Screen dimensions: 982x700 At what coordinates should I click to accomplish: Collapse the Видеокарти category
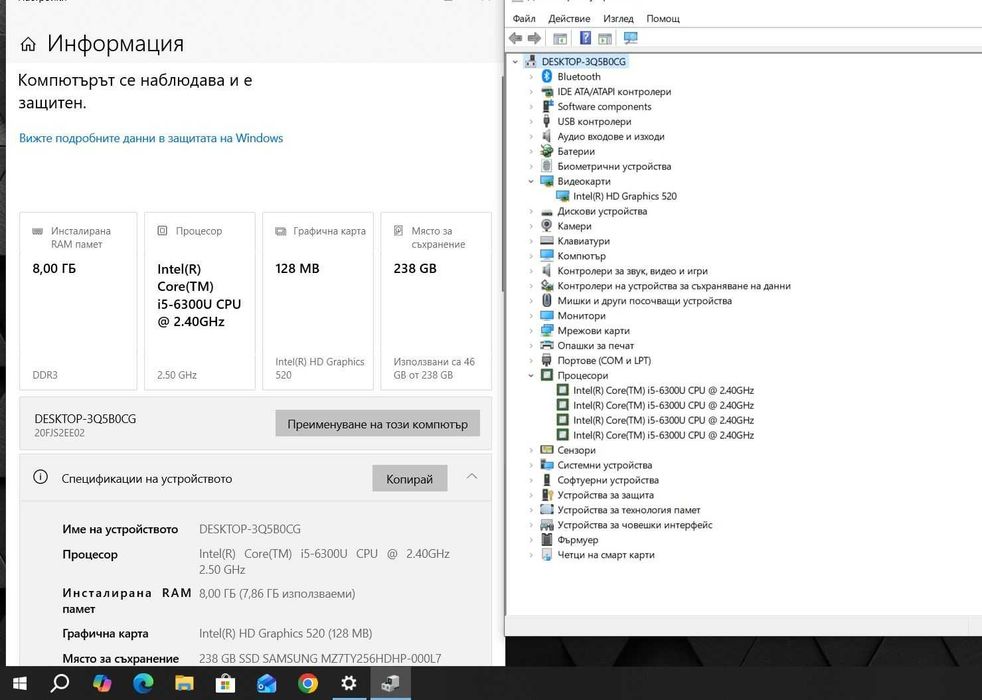(531, 181)
